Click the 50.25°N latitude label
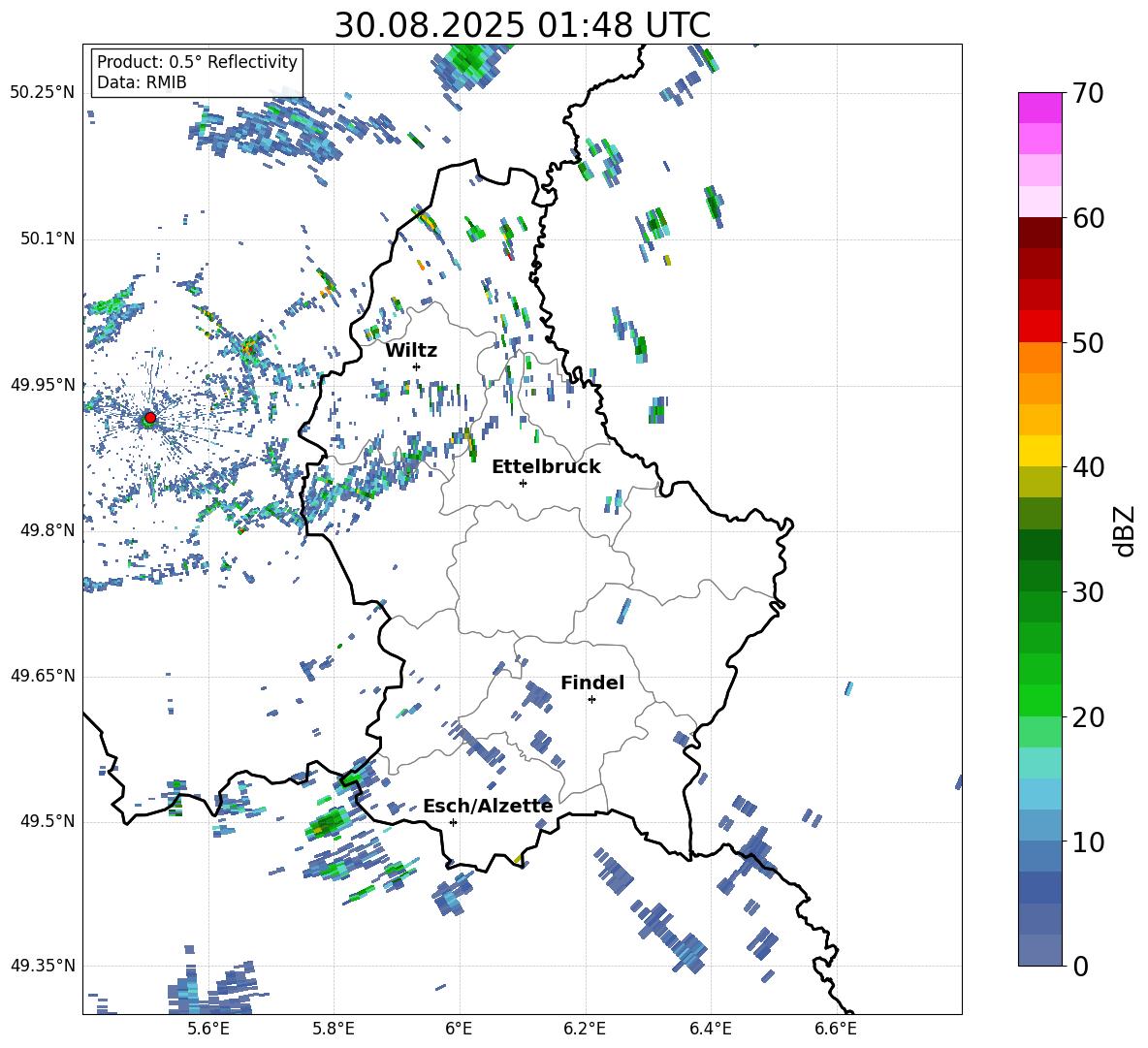This screenshot has width=1148, height=1048. 43,93
